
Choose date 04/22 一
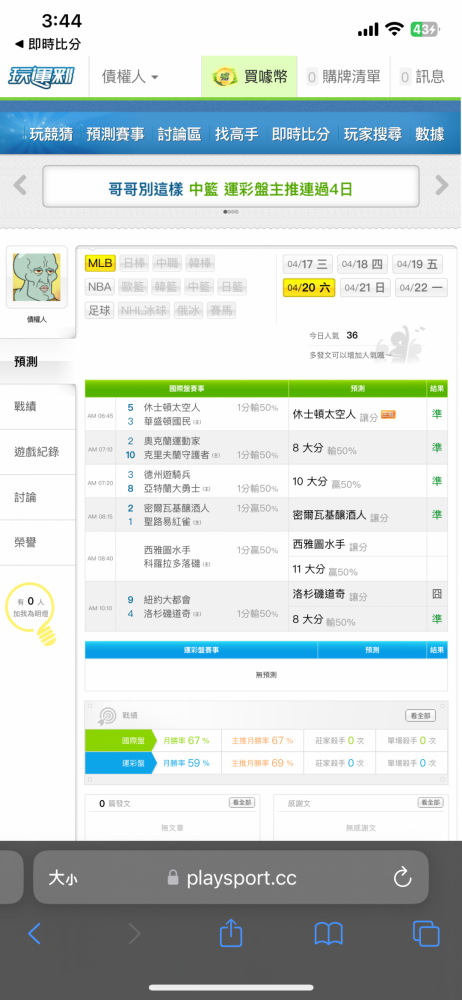click(x=421, y=288)
